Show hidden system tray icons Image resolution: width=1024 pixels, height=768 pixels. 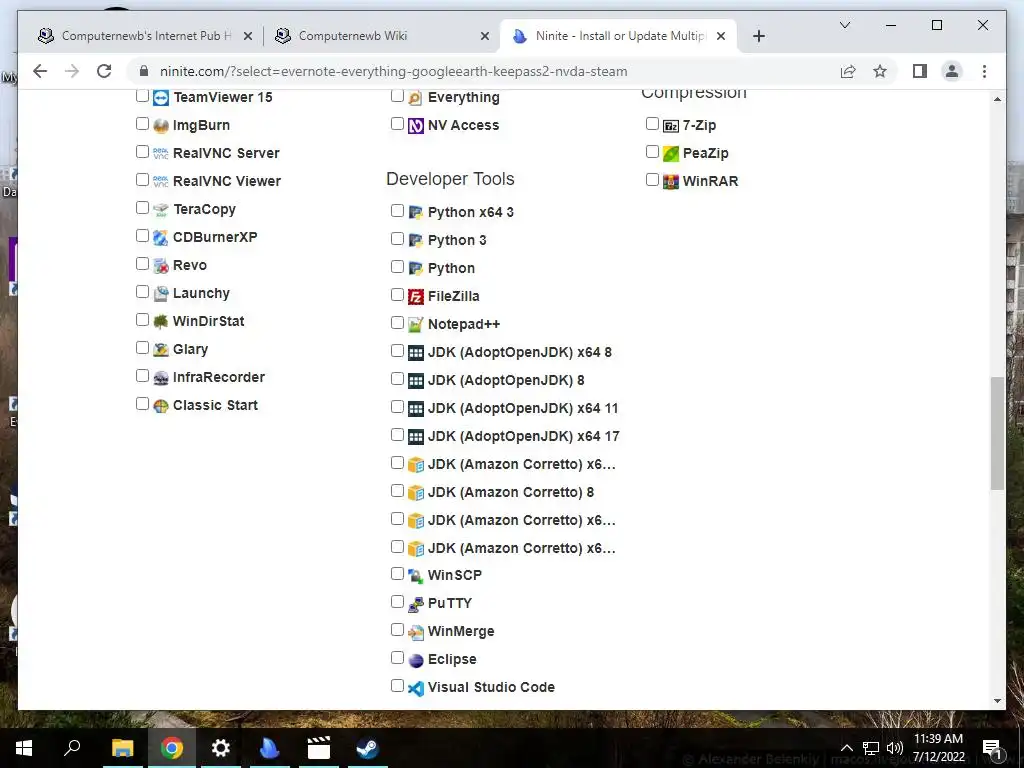(846, 748)
